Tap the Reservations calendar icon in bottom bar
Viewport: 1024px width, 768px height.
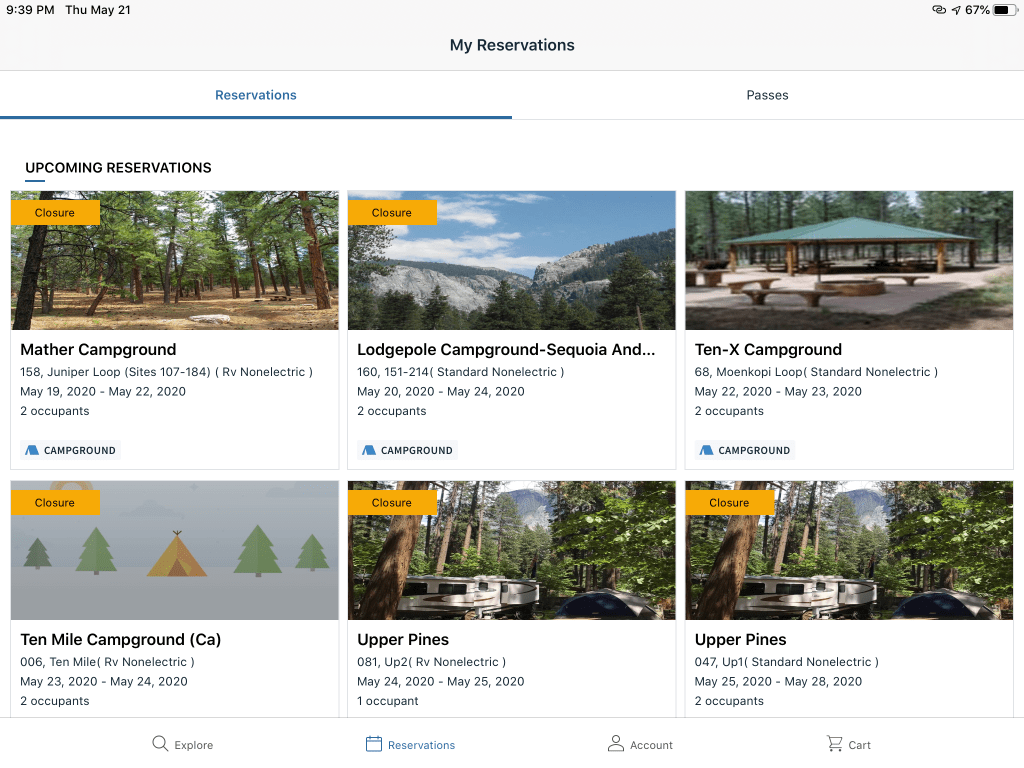(x=374, y=744)
